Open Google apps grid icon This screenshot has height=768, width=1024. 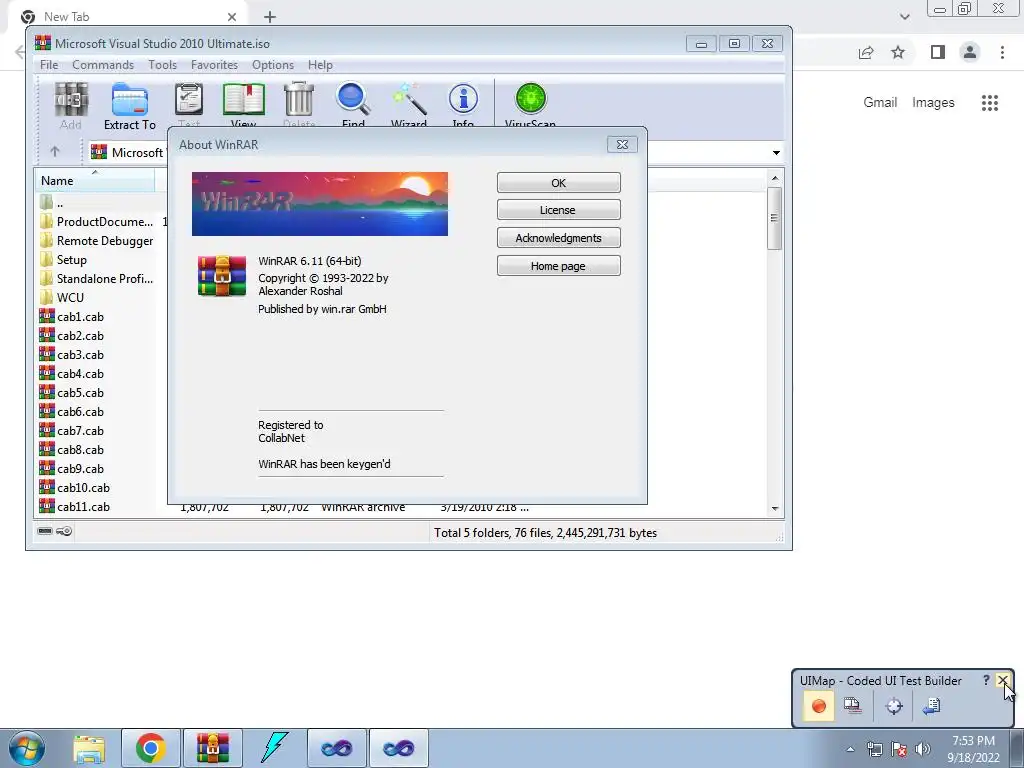990,103
